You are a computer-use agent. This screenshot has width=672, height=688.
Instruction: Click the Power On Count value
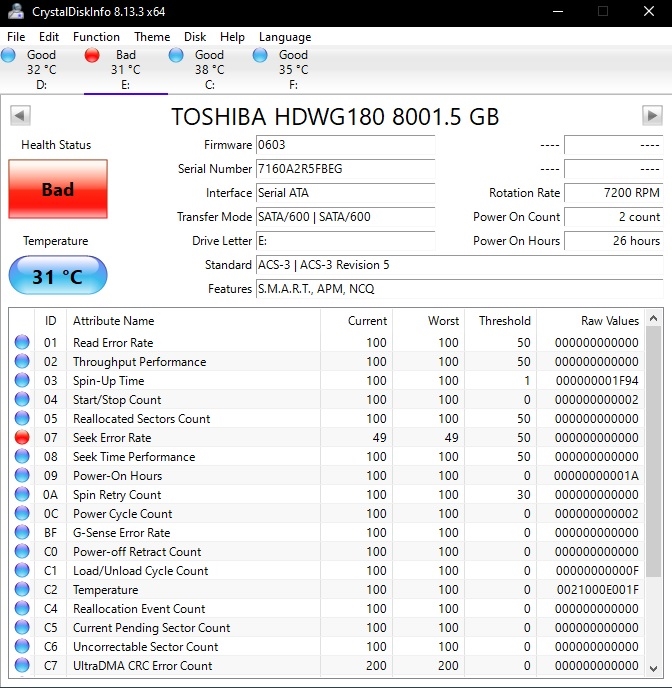(x=613, y=217)
